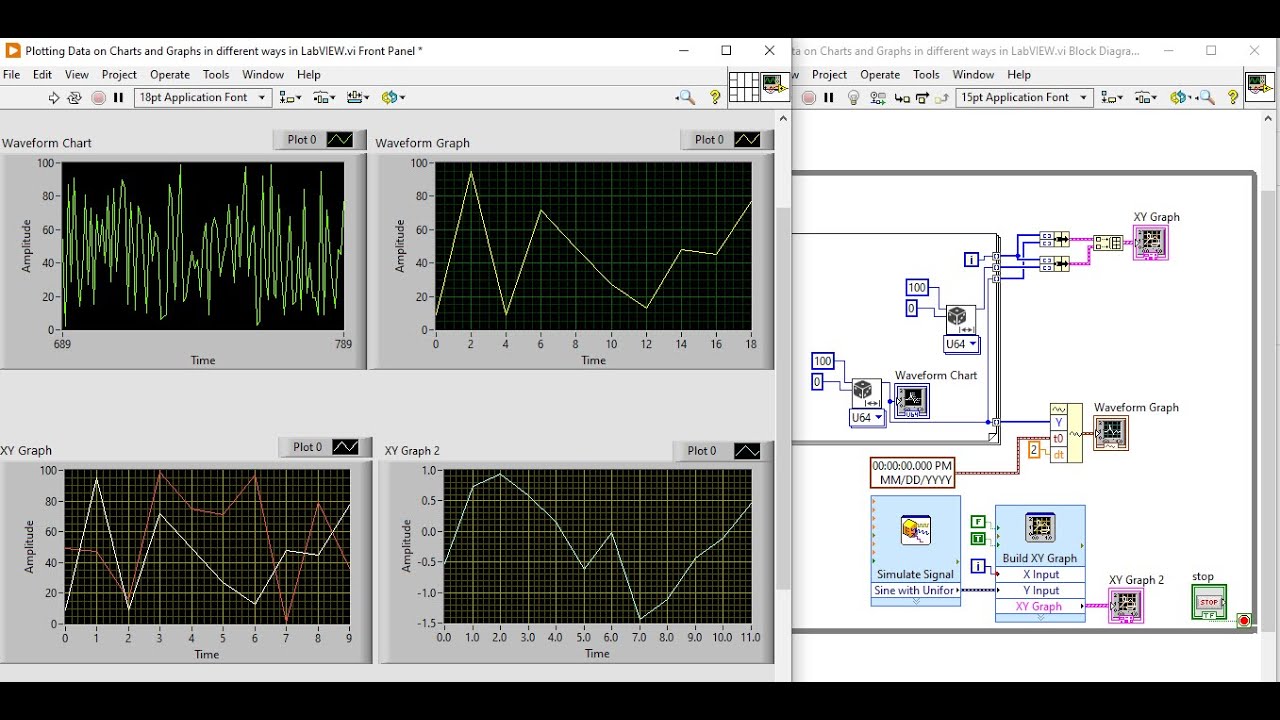Screen dimensions: 1280x720
Task: Select the Waveform Graph terminal
Action: click(x=1110, y=433)
